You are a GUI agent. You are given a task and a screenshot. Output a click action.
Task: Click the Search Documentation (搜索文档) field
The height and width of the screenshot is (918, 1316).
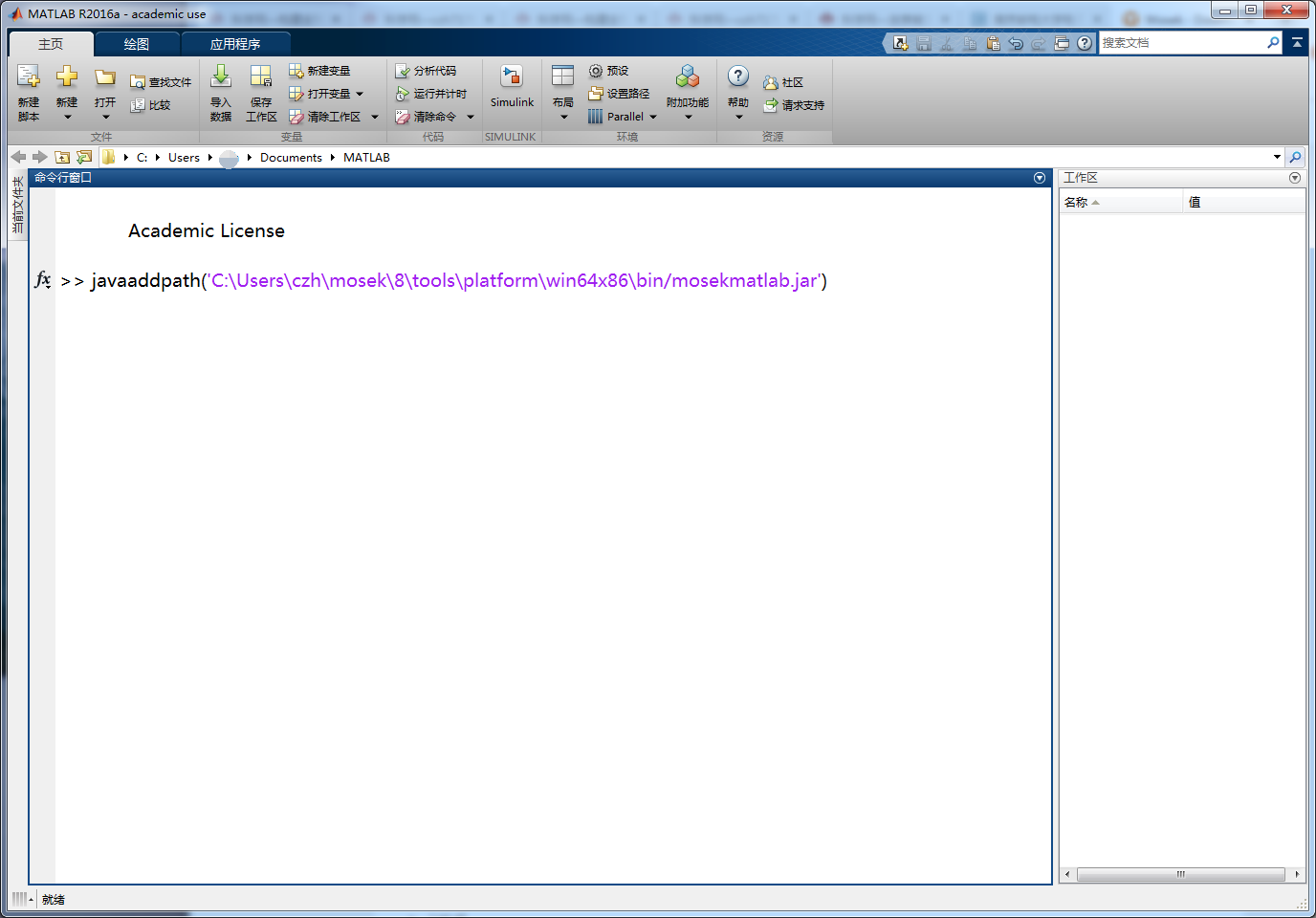click(1182, 42)
